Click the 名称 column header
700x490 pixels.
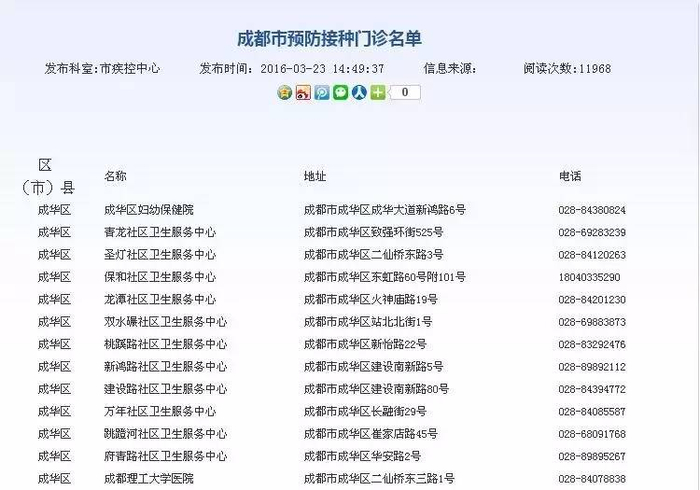[x=115, y=176]
